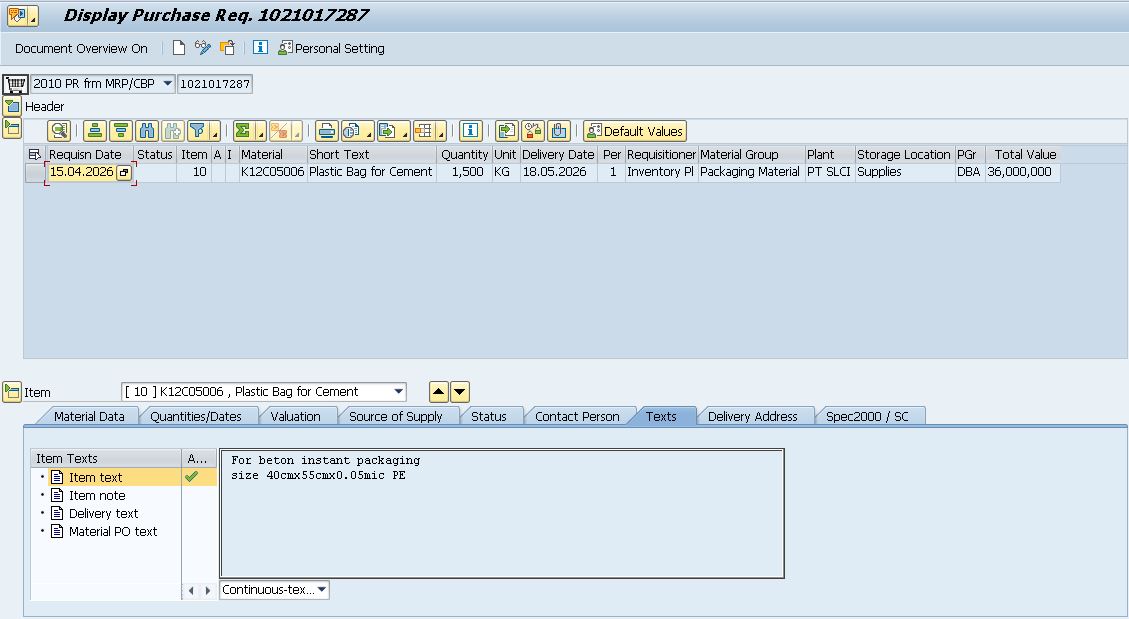Click the next item down-arrow button

click(x=459, y=392)
